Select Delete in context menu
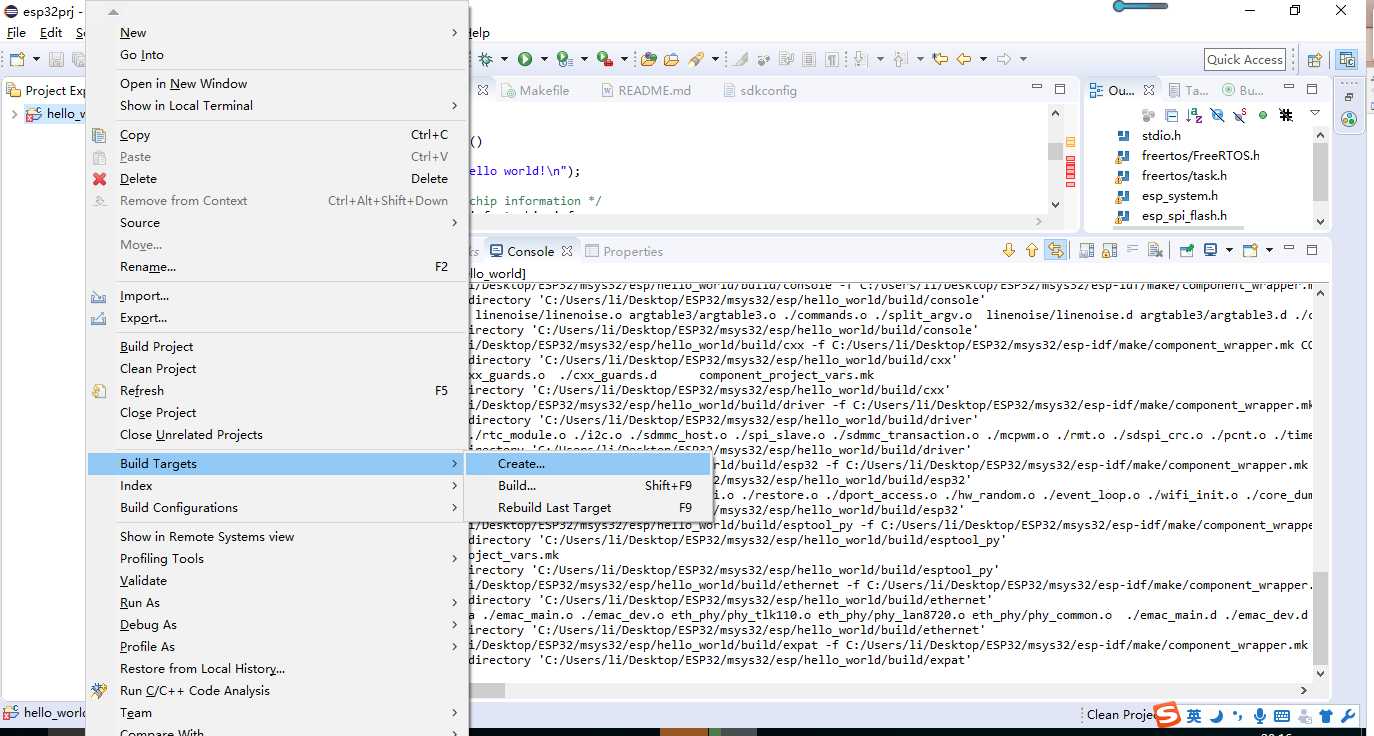The width and height of the screenshot is (1374, 736). tap(277, 179)
